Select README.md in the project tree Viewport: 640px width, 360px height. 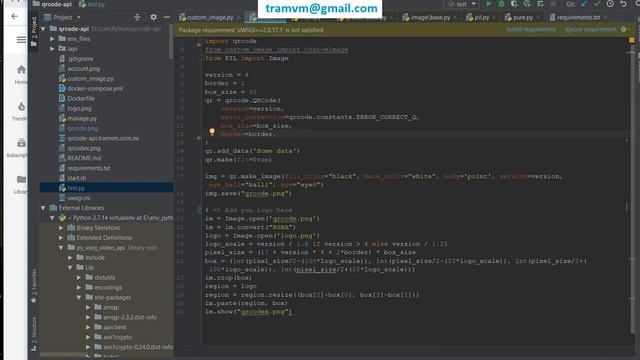[80, 158]
